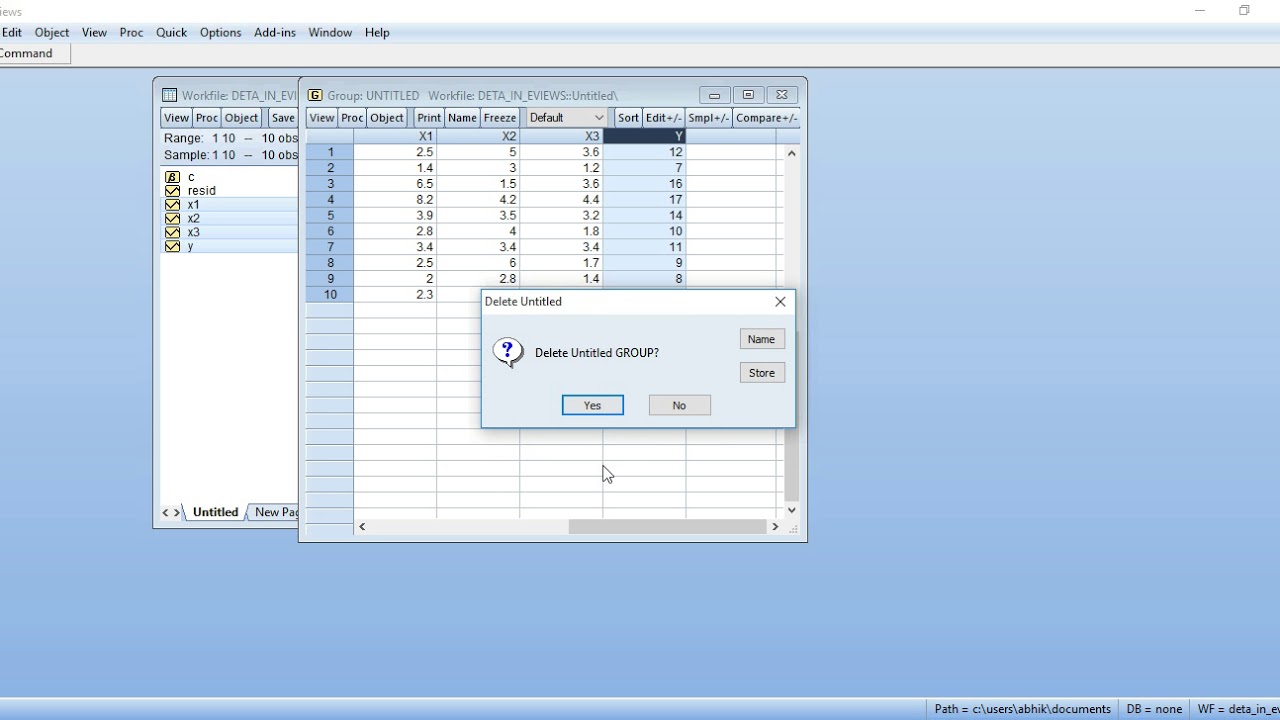Select the y series icon in workfile
The height and width of the screenshot is (720, 1280).
172,247
